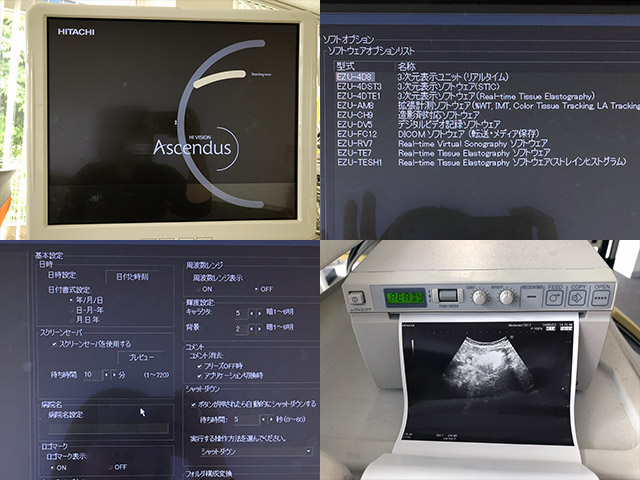640x480 pixels.
Task: Toggle the フリーズOFF時 checkbox
Action: 200,366
